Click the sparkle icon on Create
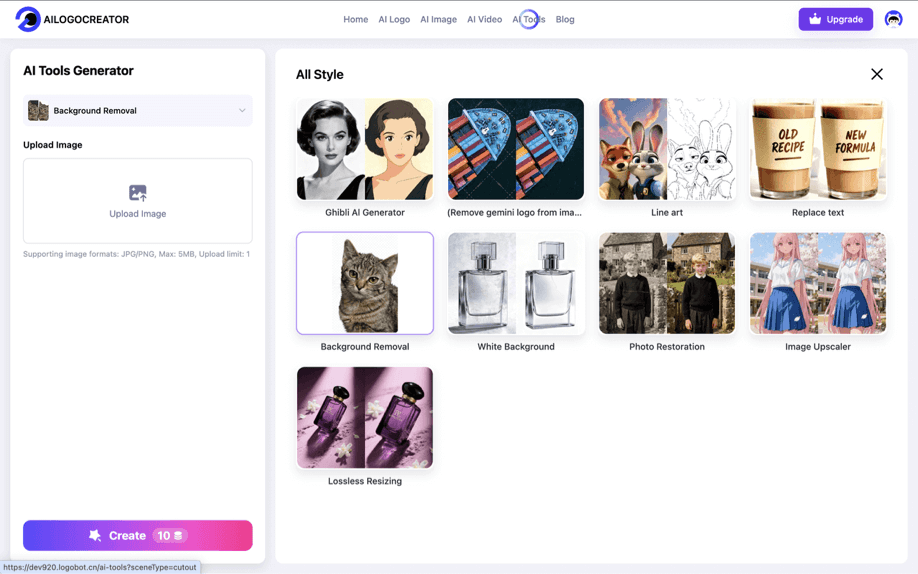This screenshot has height=574, width=918. tap(95, 535)
